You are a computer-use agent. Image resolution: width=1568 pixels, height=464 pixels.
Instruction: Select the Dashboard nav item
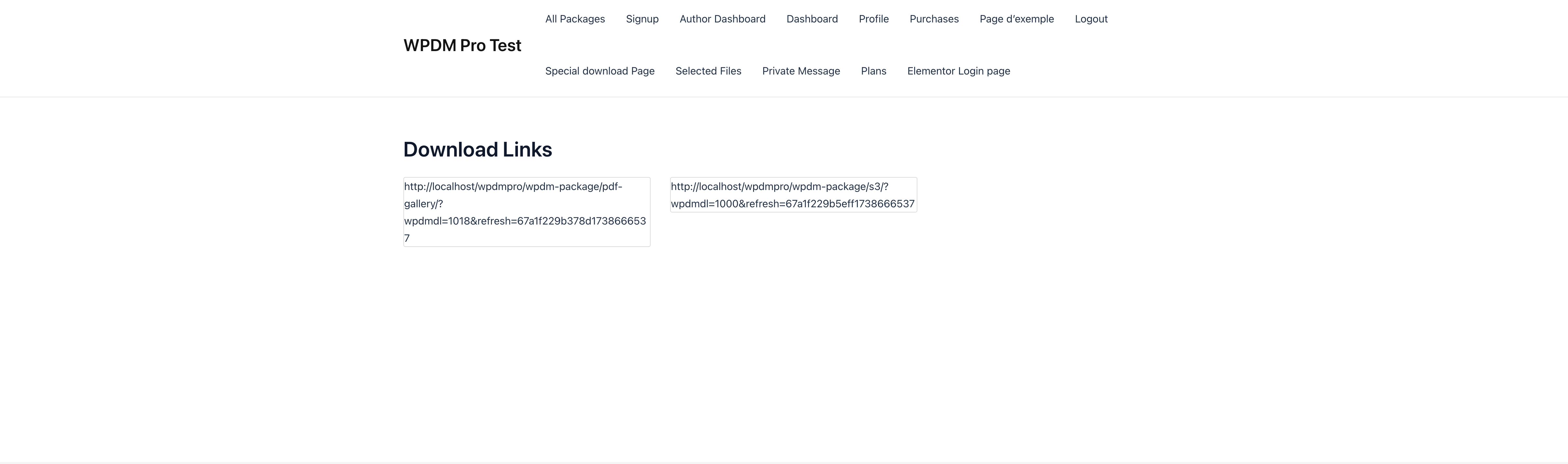click(812, 19)
